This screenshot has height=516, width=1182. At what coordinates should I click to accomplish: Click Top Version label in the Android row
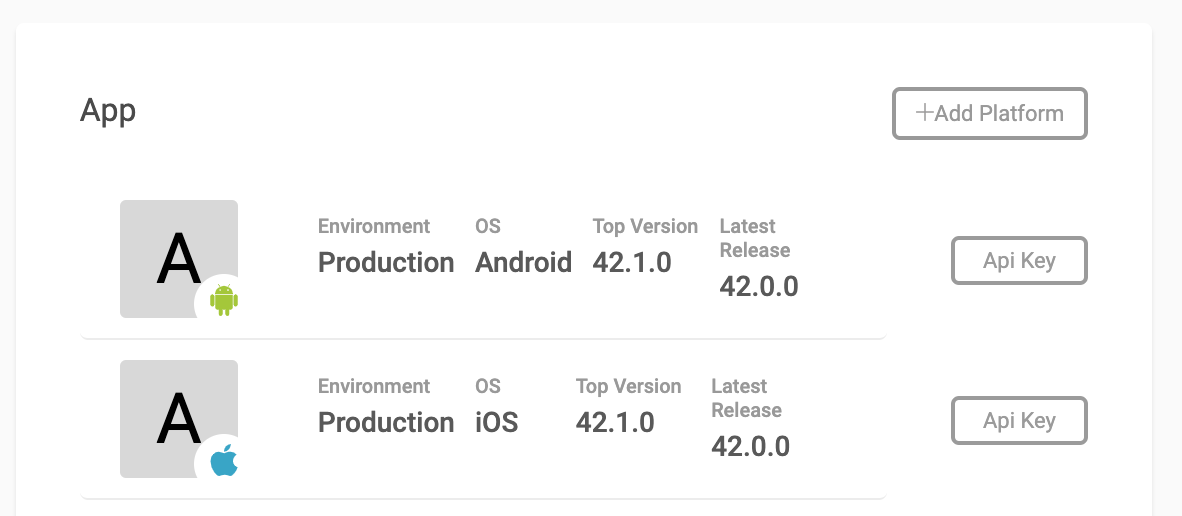tap(645, 226)
